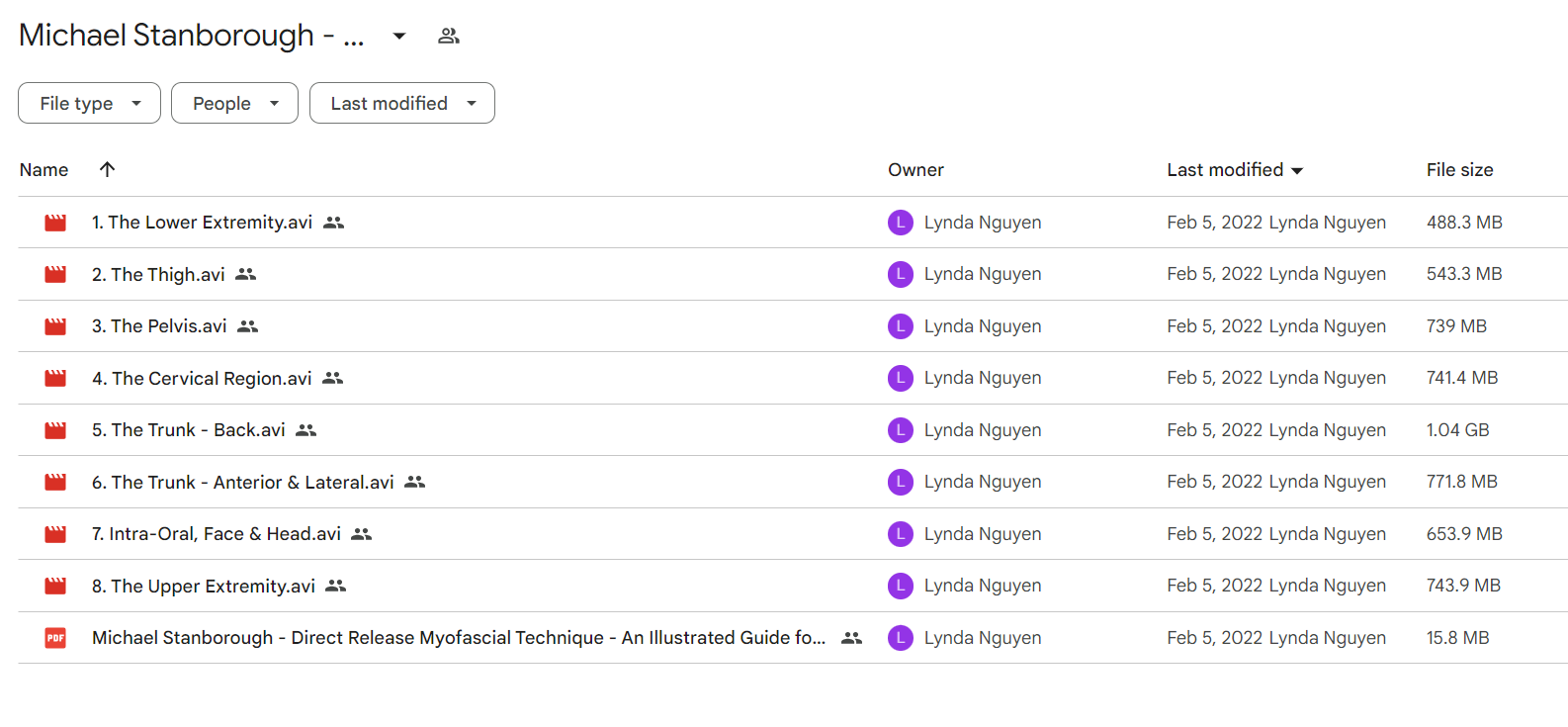Click shared icon beside the Michael Stanborough PDF
Image resolution: width=1568 pixels, height=727 pixels.
point(852,638)
